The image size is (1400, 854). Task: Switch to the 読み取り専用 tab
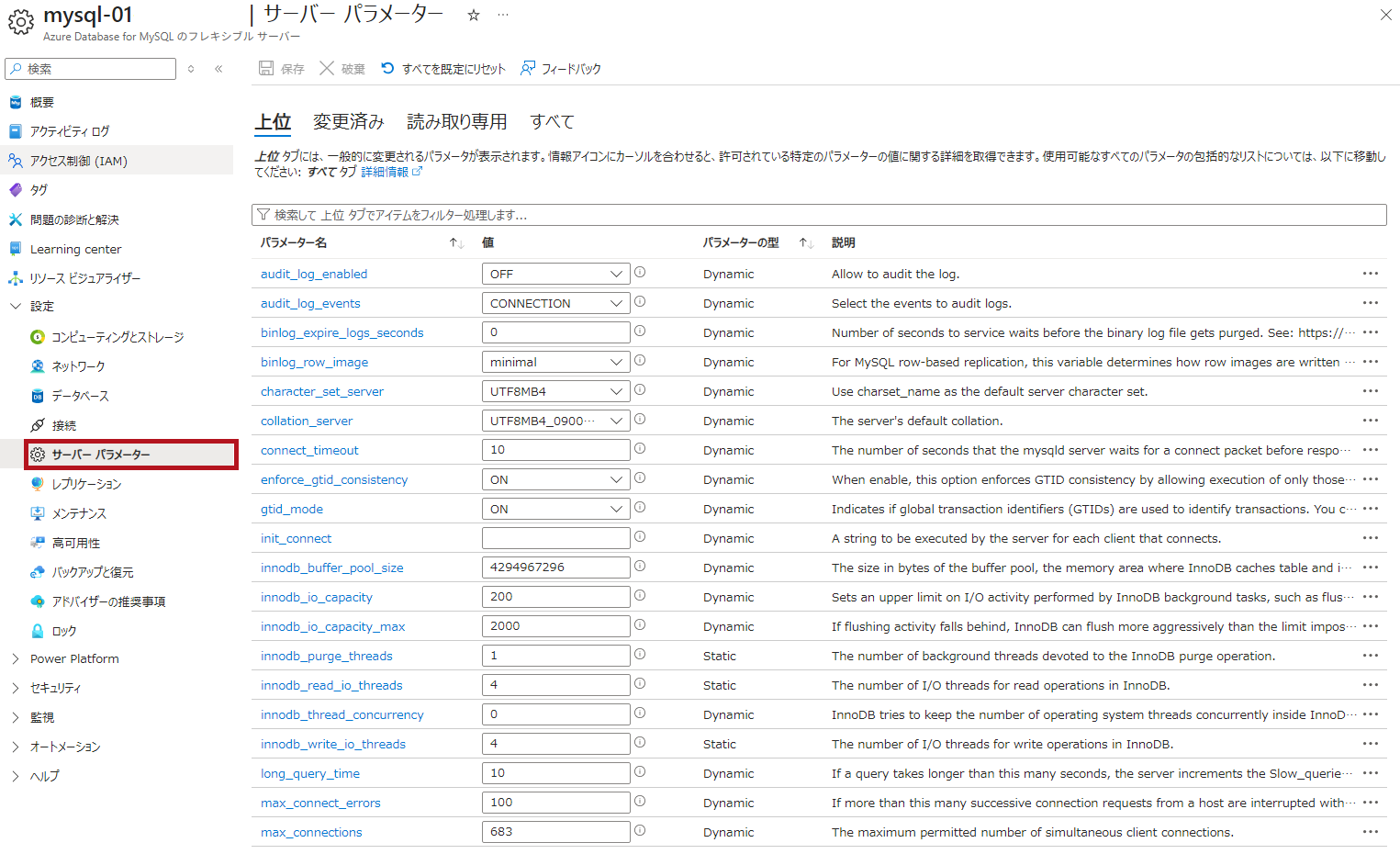456,121
